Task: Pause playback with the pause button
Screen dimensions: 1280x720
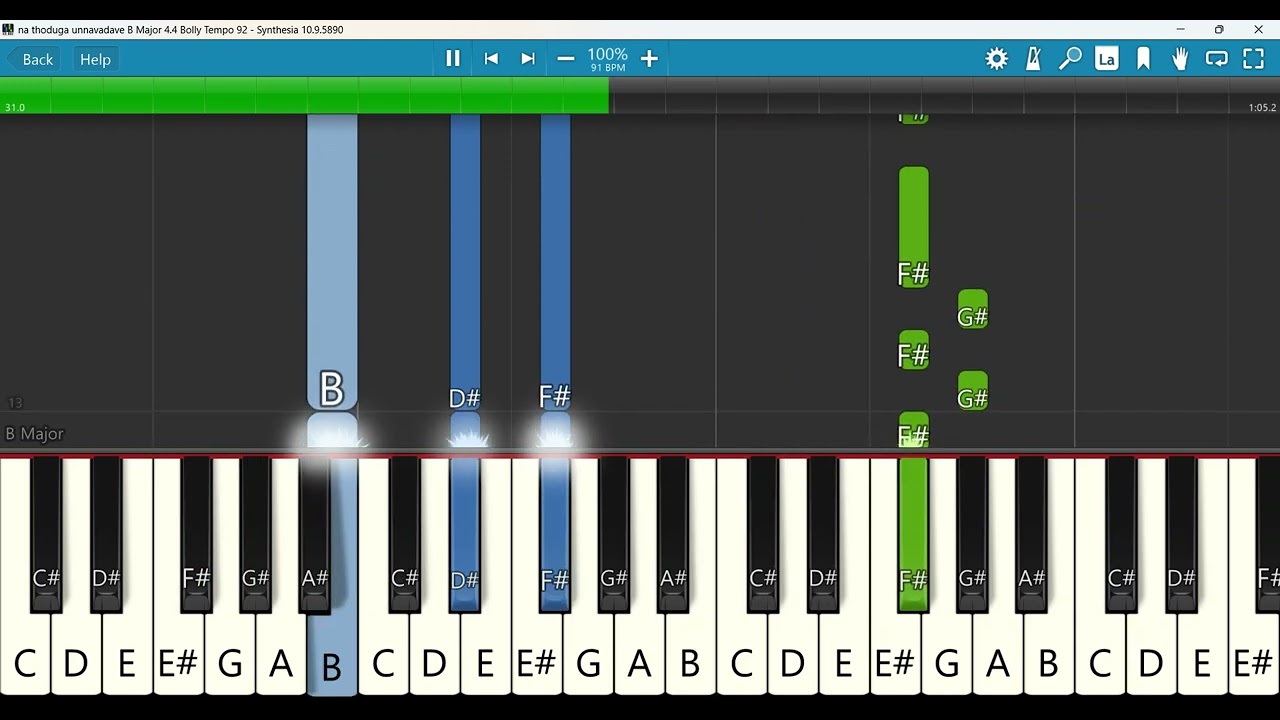Action: point(453,59)
